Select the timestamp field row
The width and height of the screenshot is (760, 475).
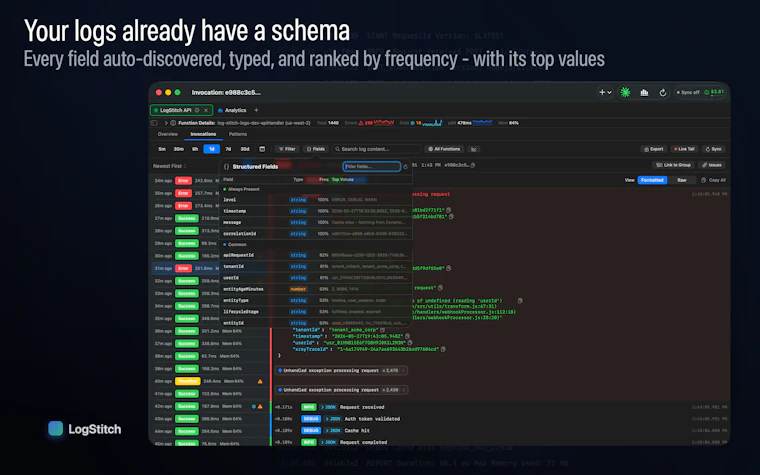316,211
